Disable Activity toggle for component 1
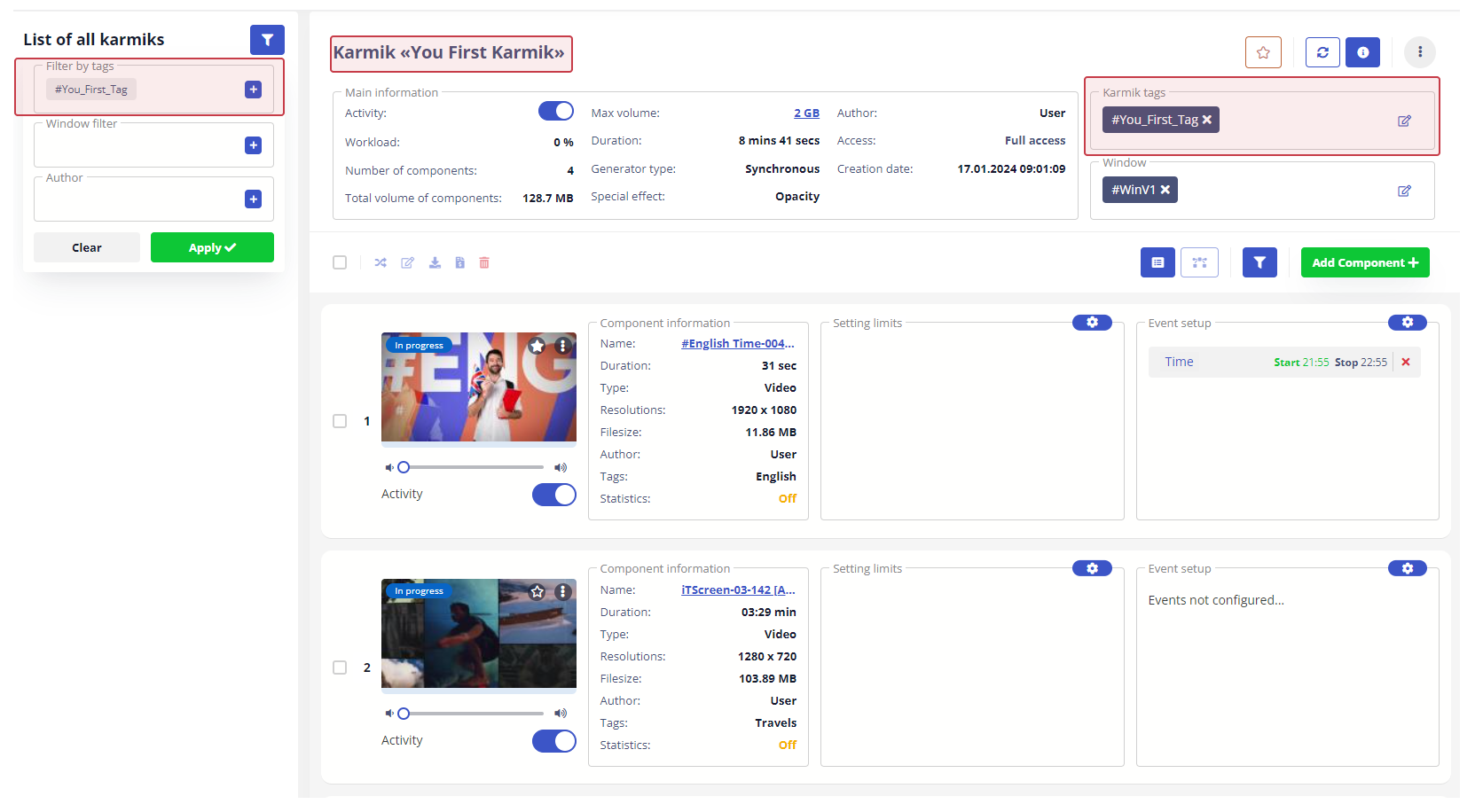The image size is (1483, 812). pyautogui.click(x=554, y=495)
